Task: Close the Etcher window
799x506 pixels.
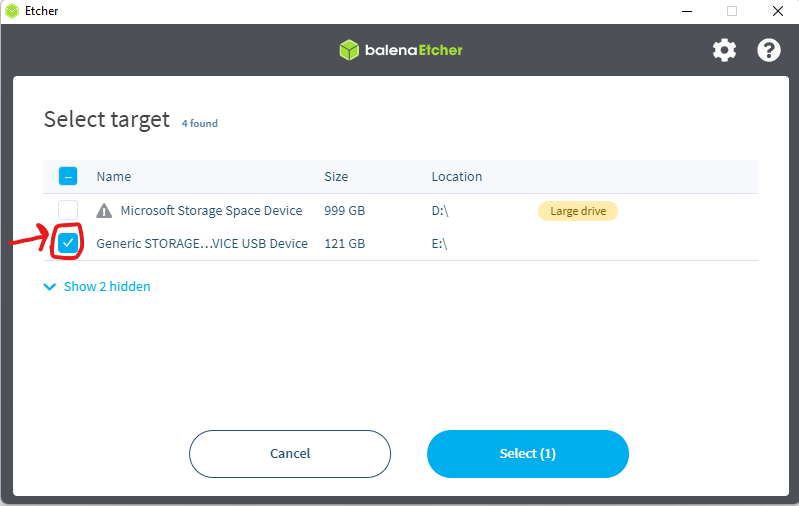Action: [778, 11]
